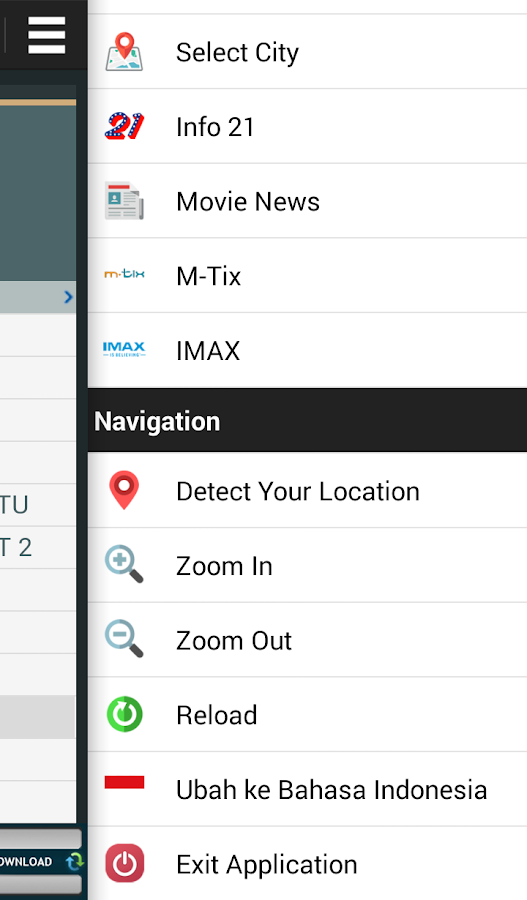This screenshot has width=527, height=900.
Task: Expand the blue chevron arrow row
Action: coord(38,297)
